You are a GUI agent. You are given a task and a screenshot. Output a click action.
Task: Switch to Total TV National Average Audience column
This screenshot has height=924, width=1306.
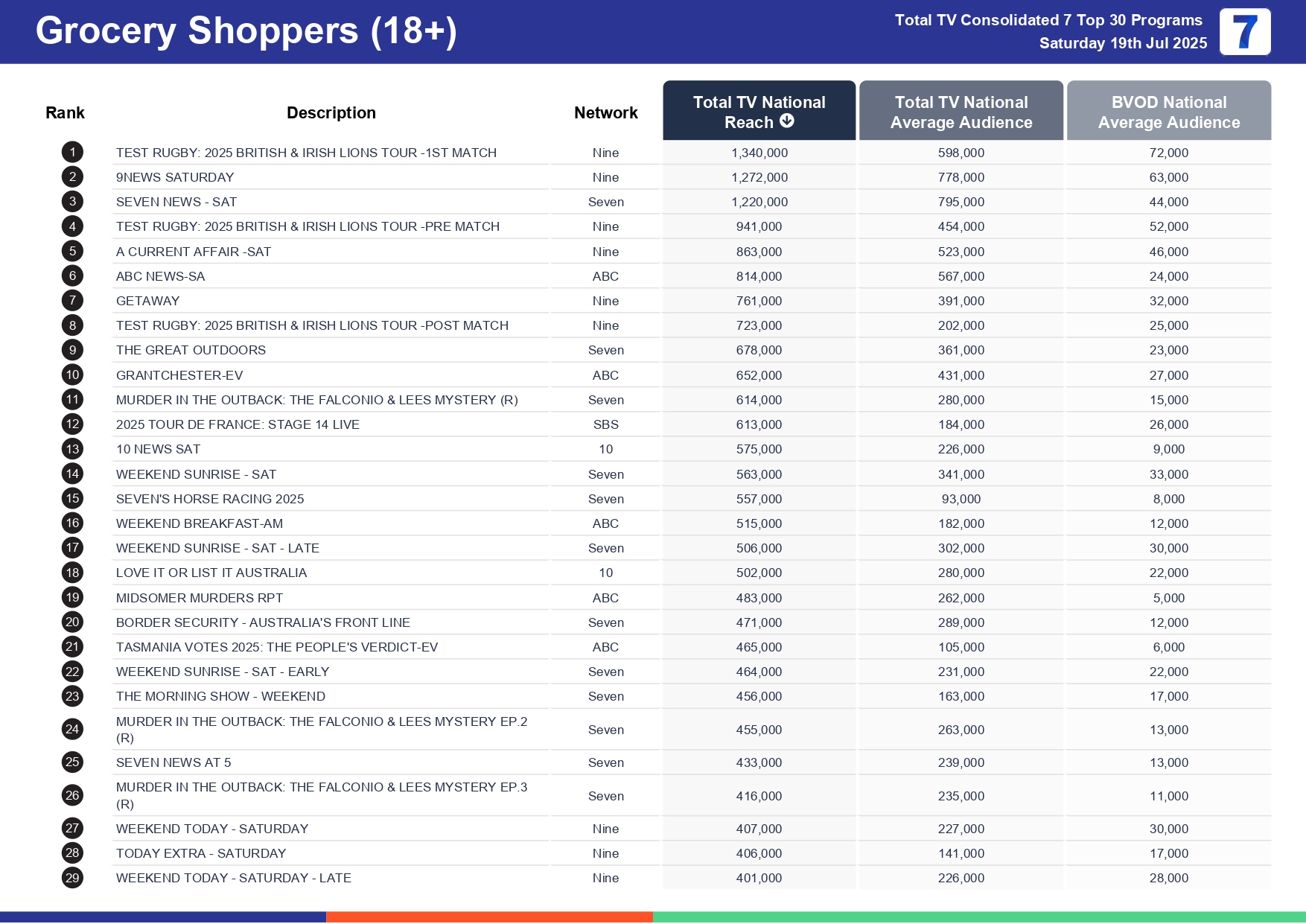961,112
